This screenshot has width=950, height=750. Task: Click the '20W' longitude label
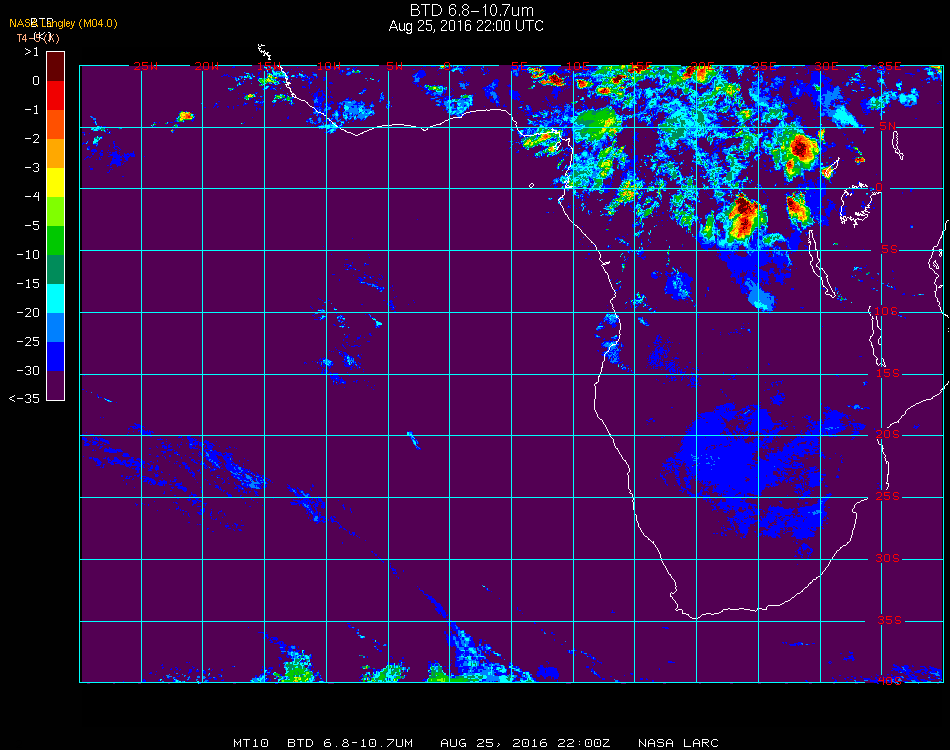pyautogui.click(x=207, y=66)
